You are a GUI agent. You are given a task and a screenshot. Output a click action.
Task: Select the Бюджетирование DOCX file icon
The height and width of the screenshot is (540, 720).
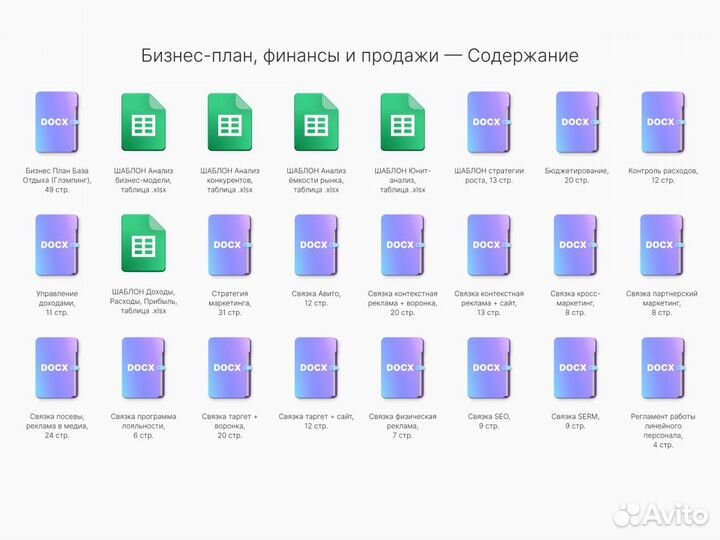[x=575, y=122]
